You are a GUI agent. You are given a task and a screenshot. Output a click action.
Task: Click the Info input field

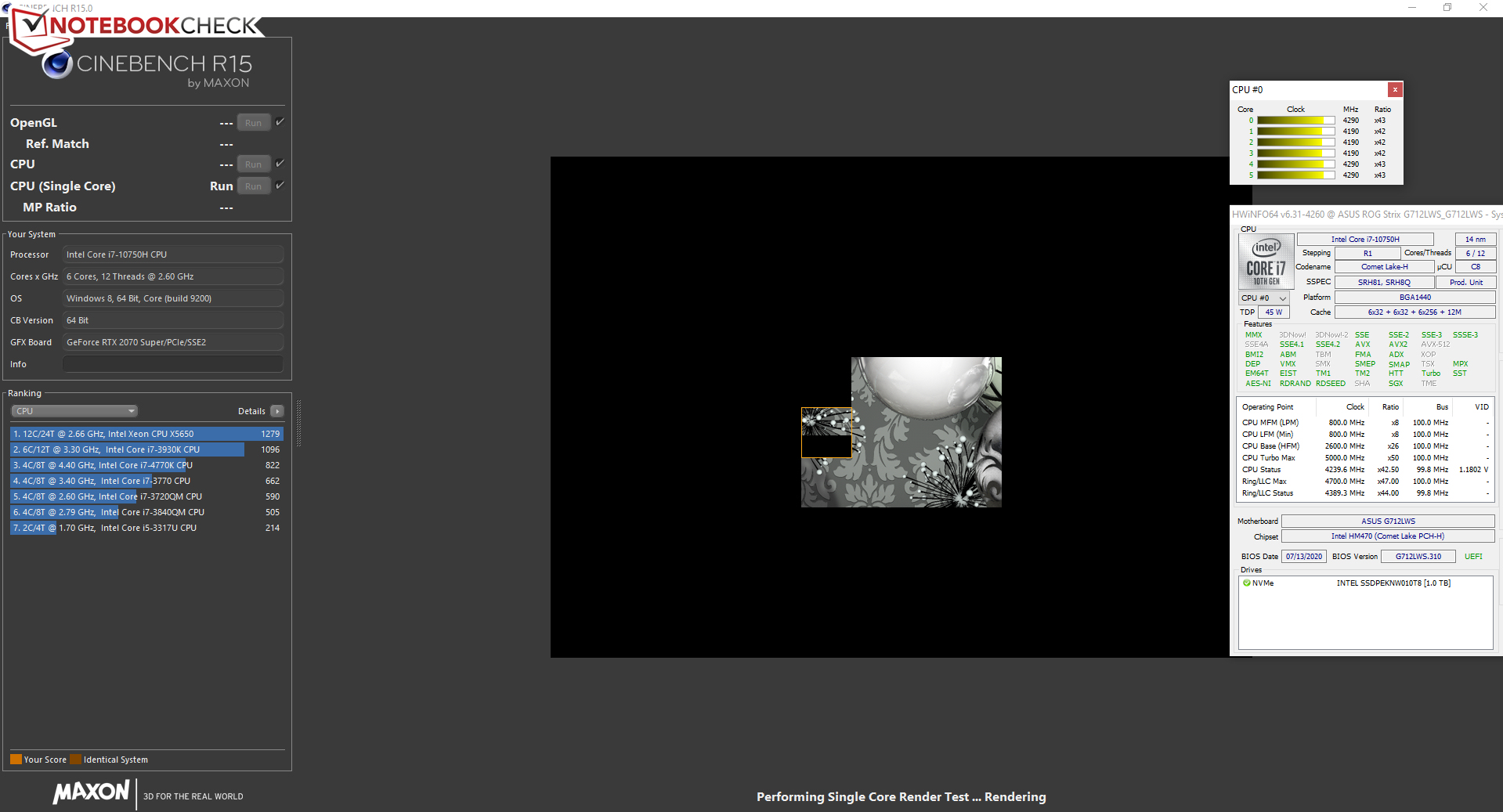click(x=173, y=364)
